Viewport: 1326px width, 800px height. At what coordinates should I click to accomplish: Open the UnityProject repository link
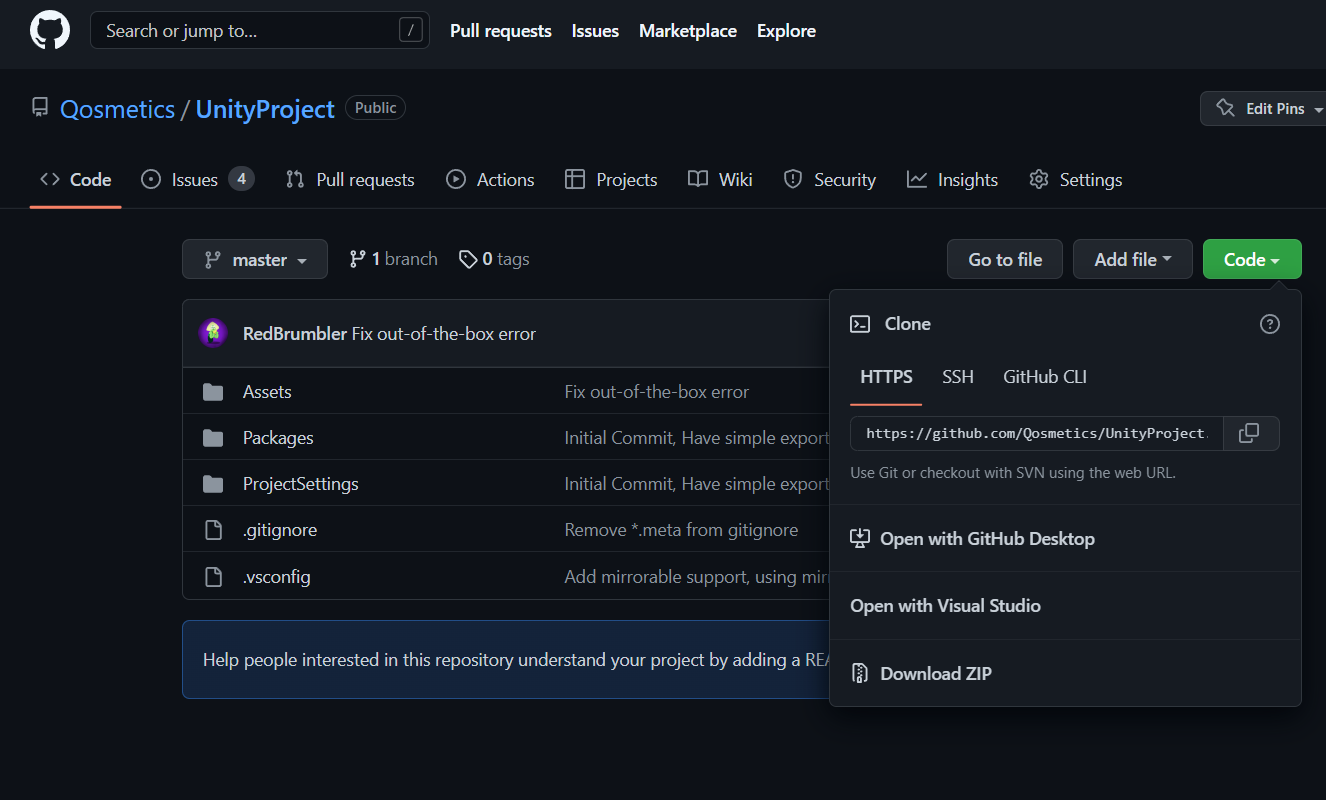click(x=265, y=109)
